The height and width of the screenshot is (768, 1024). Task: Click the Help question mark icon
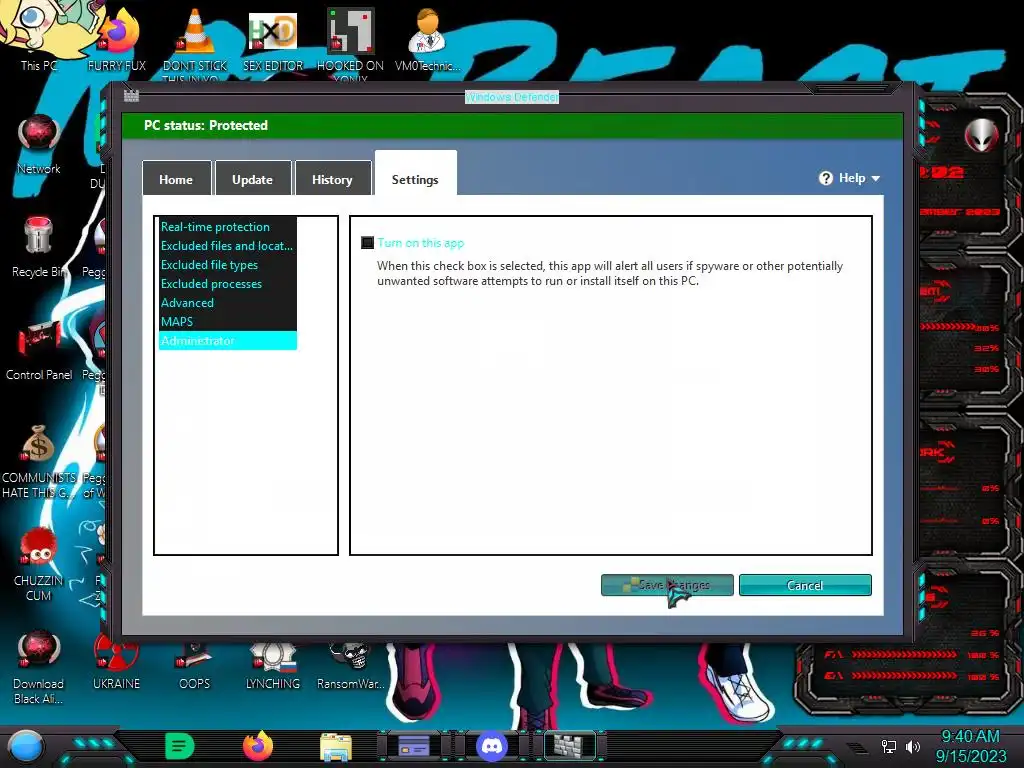point(826,178)
